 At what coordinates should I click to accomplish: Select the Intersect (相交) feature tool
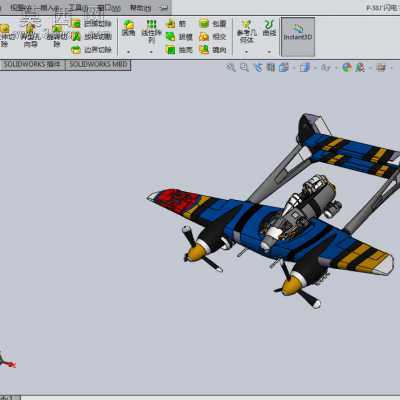pyautogui.click(x=213, y=37)
